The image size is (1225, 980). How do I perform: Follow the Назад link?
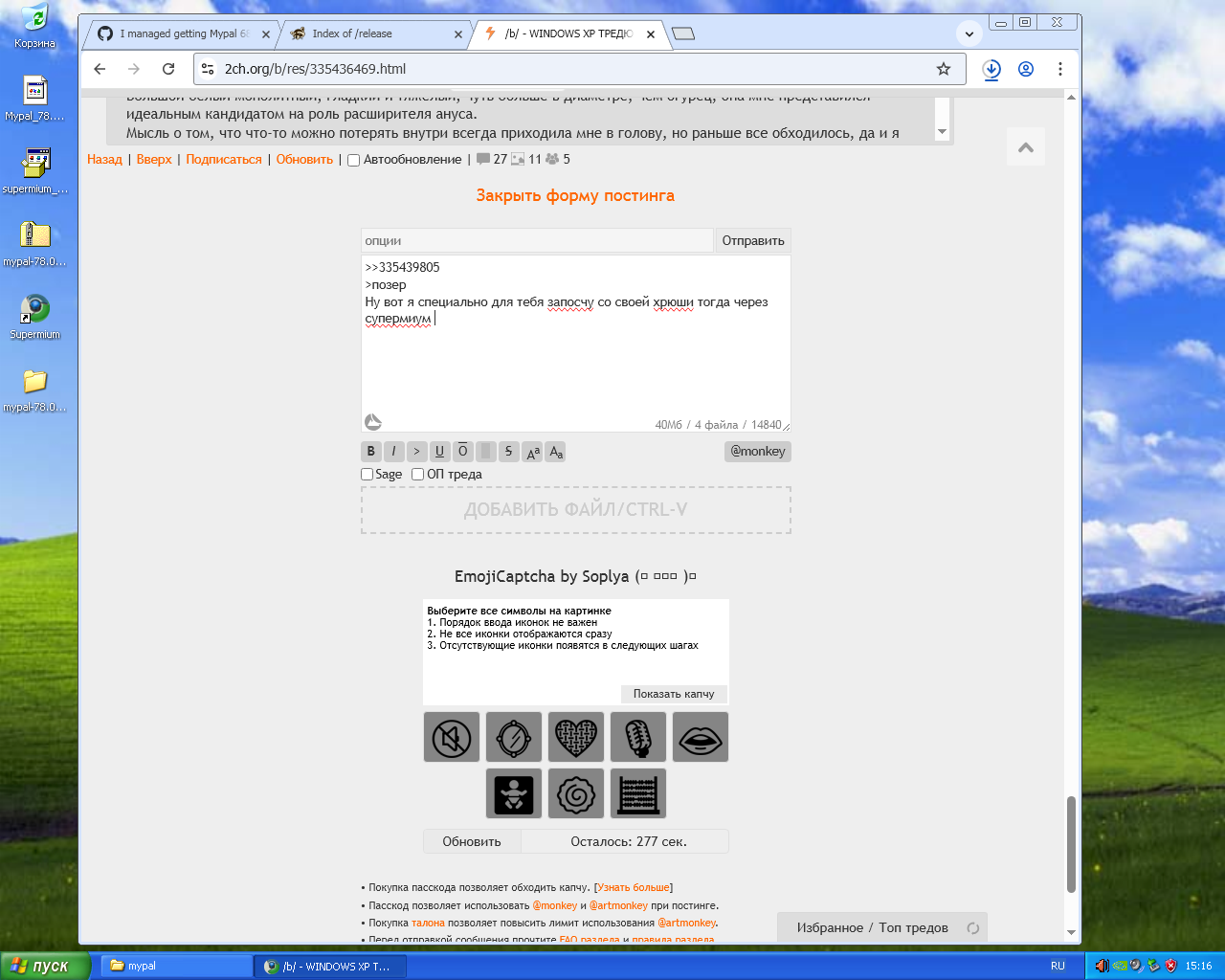[105, 160]
